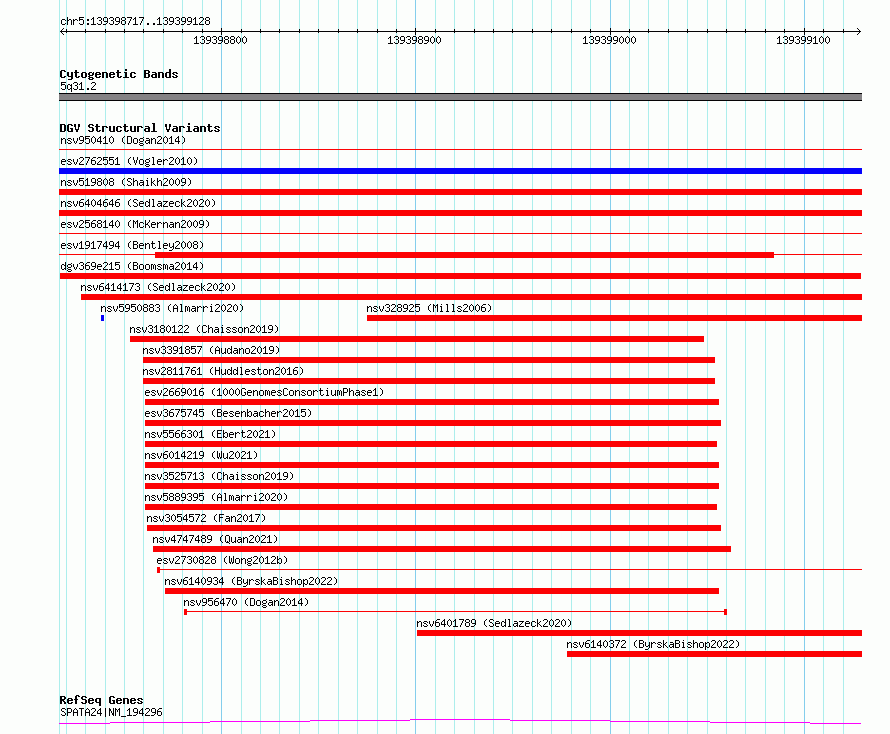Viewport: 890px width, 734px height.
Task: Click nsv6140372 (ByrskaBishop2022) label
Action: click(653, 644)
